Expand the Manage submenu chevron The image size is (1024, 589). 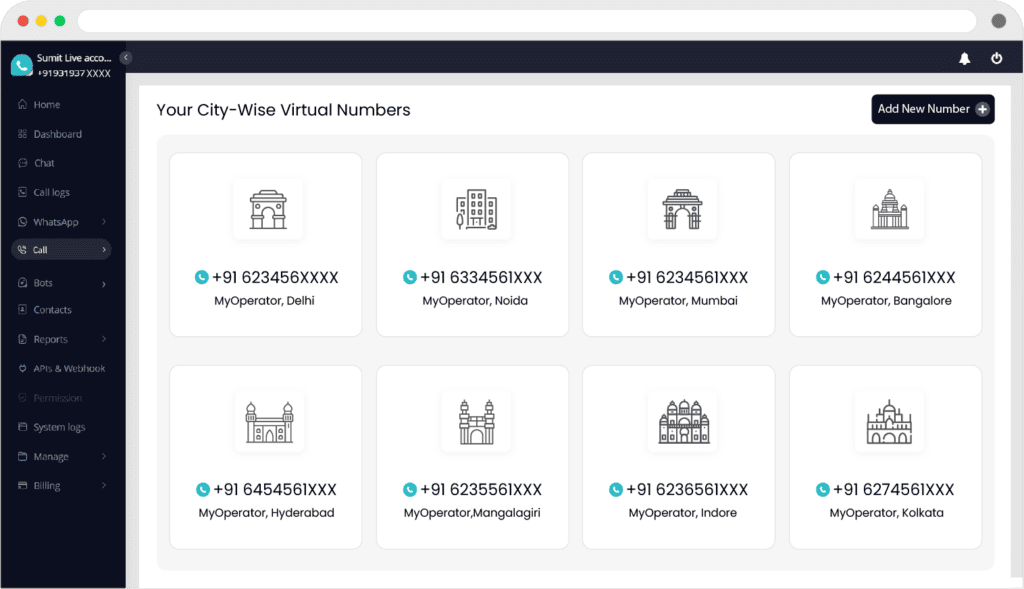(x=104, y=456)
